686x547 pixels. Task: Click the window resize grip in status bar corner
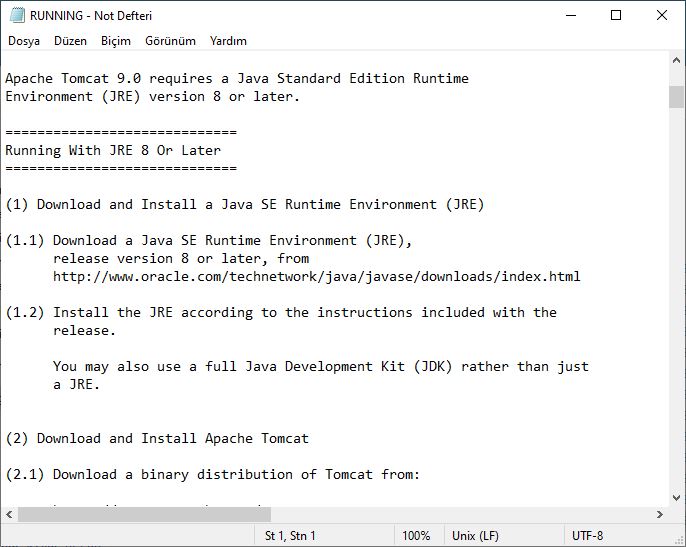(679, 540)
